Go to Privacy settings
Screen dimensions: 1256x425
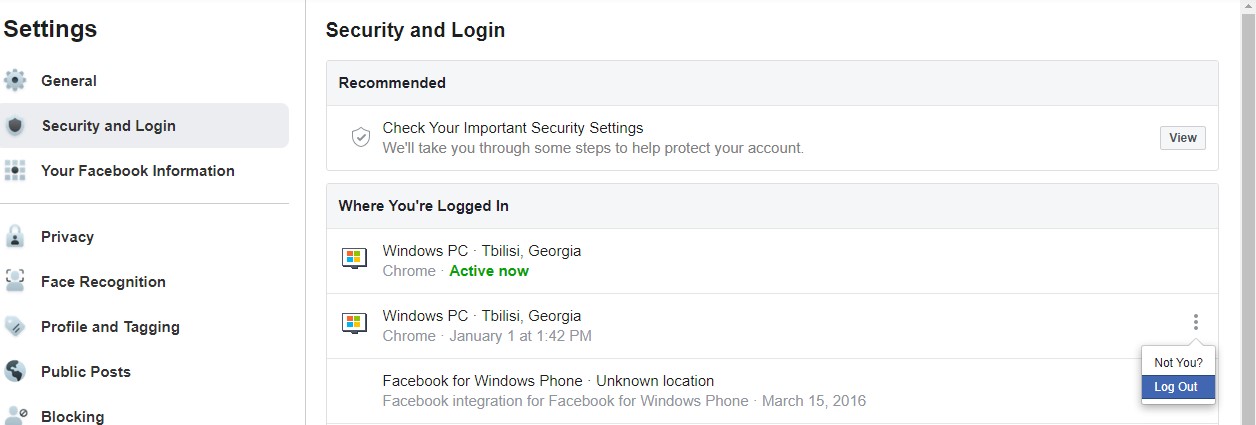[67, 237]
